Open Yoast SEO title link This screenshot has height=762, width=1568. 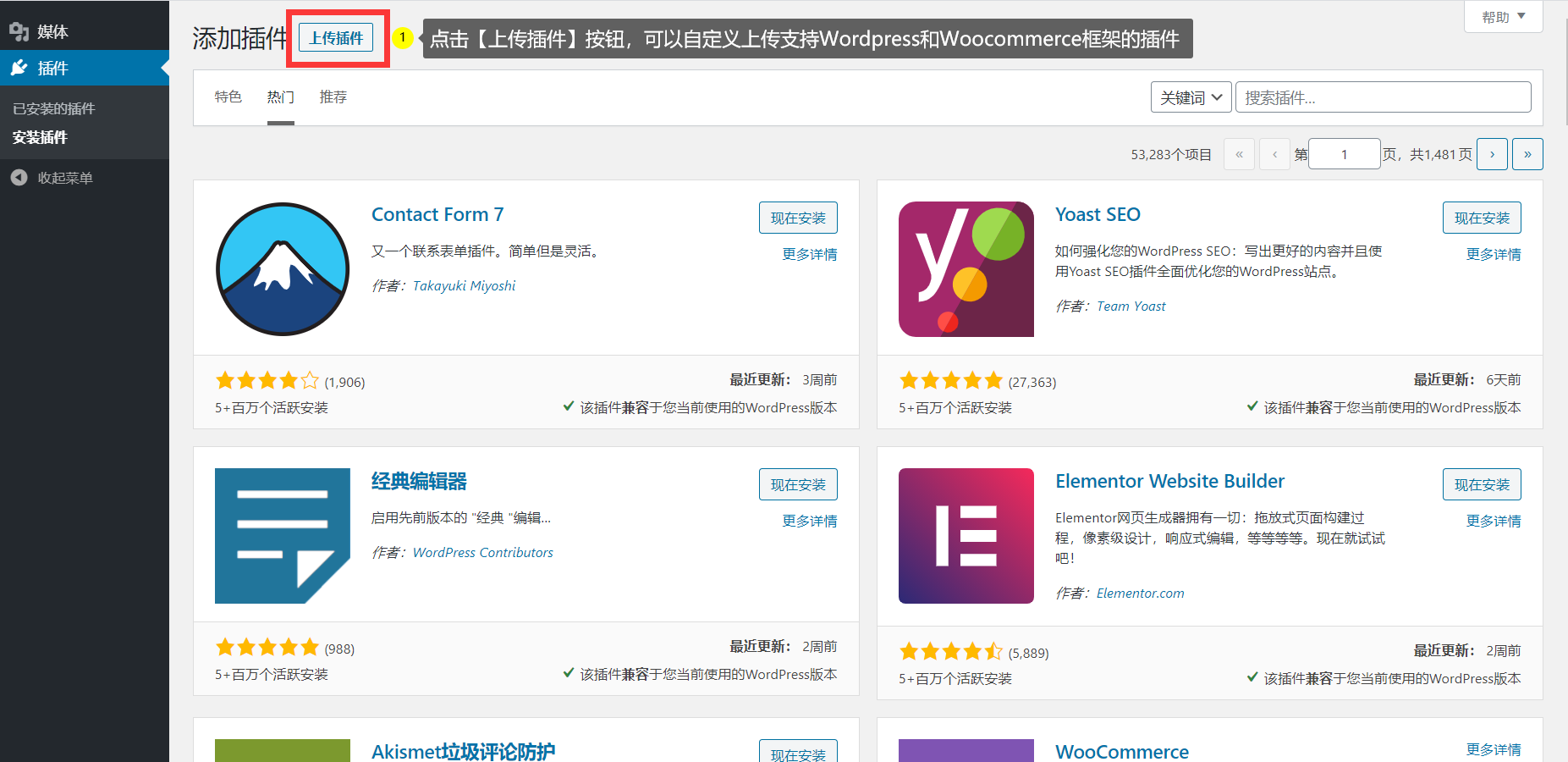tap(1098, 214)
